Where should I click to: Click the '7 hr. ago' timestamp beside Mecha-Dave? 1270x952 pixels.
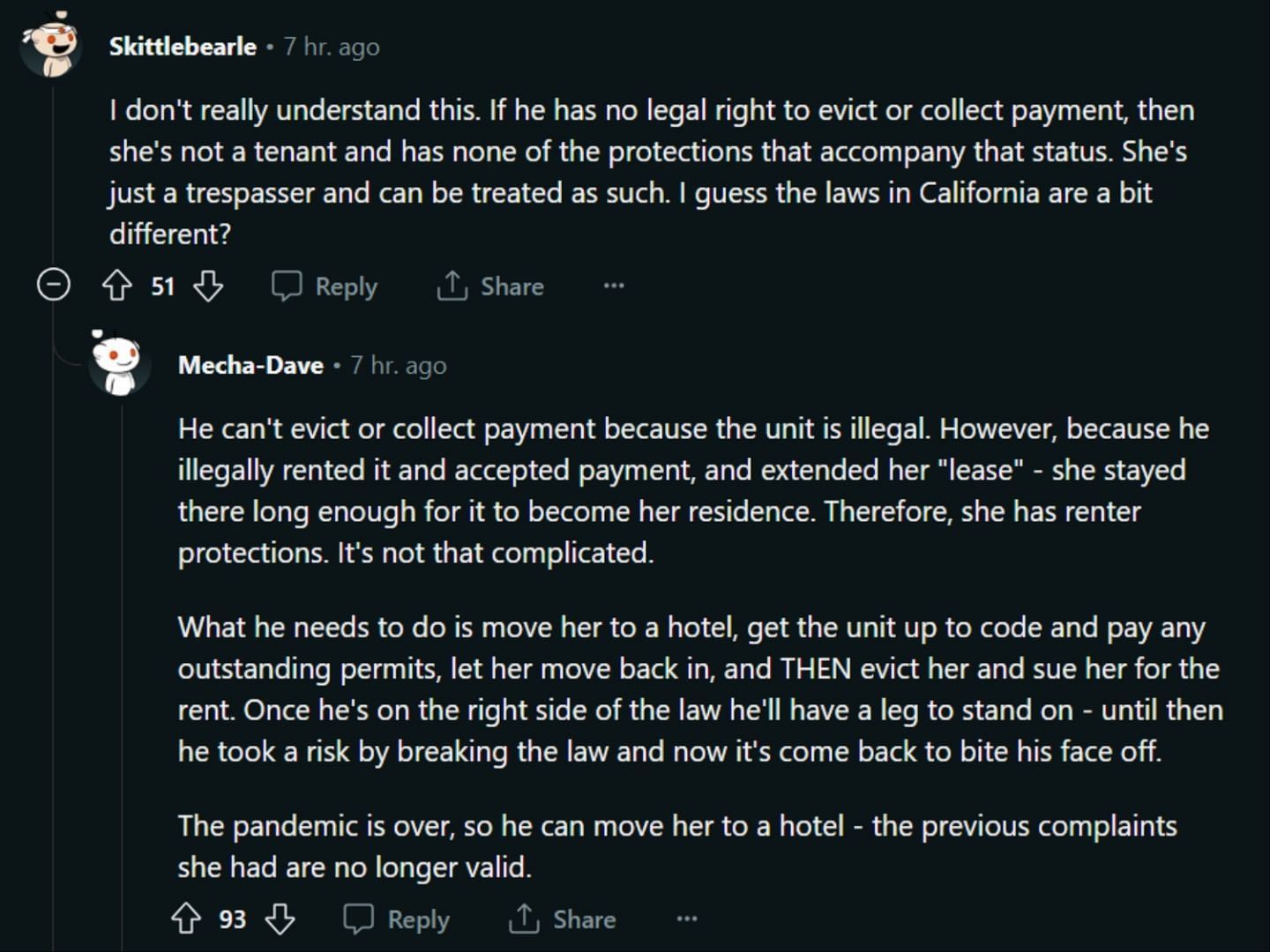pyautogui.click(x=399, y=365)
